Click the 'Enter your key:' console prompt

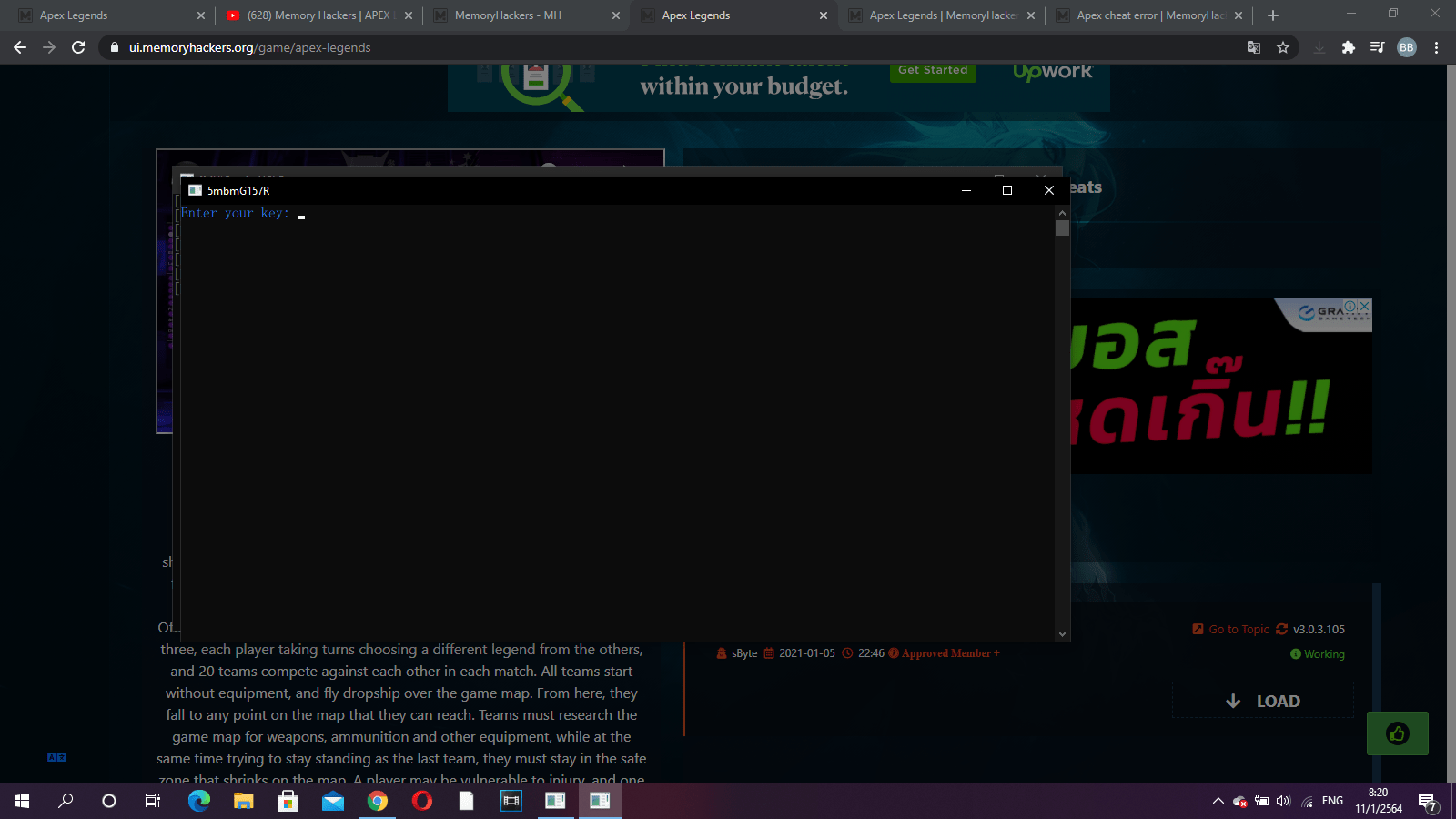click(x=235, y=213)
